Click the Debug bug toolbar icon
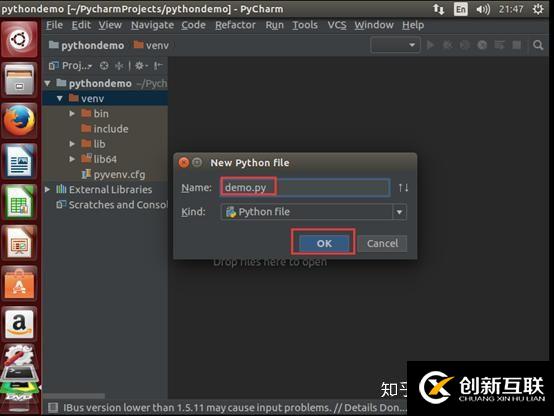 click(x=447, y=45)
